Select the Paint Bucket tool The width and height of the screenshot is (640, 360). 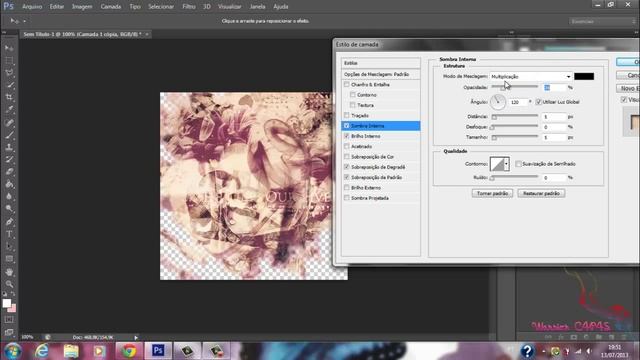(9, 184)
